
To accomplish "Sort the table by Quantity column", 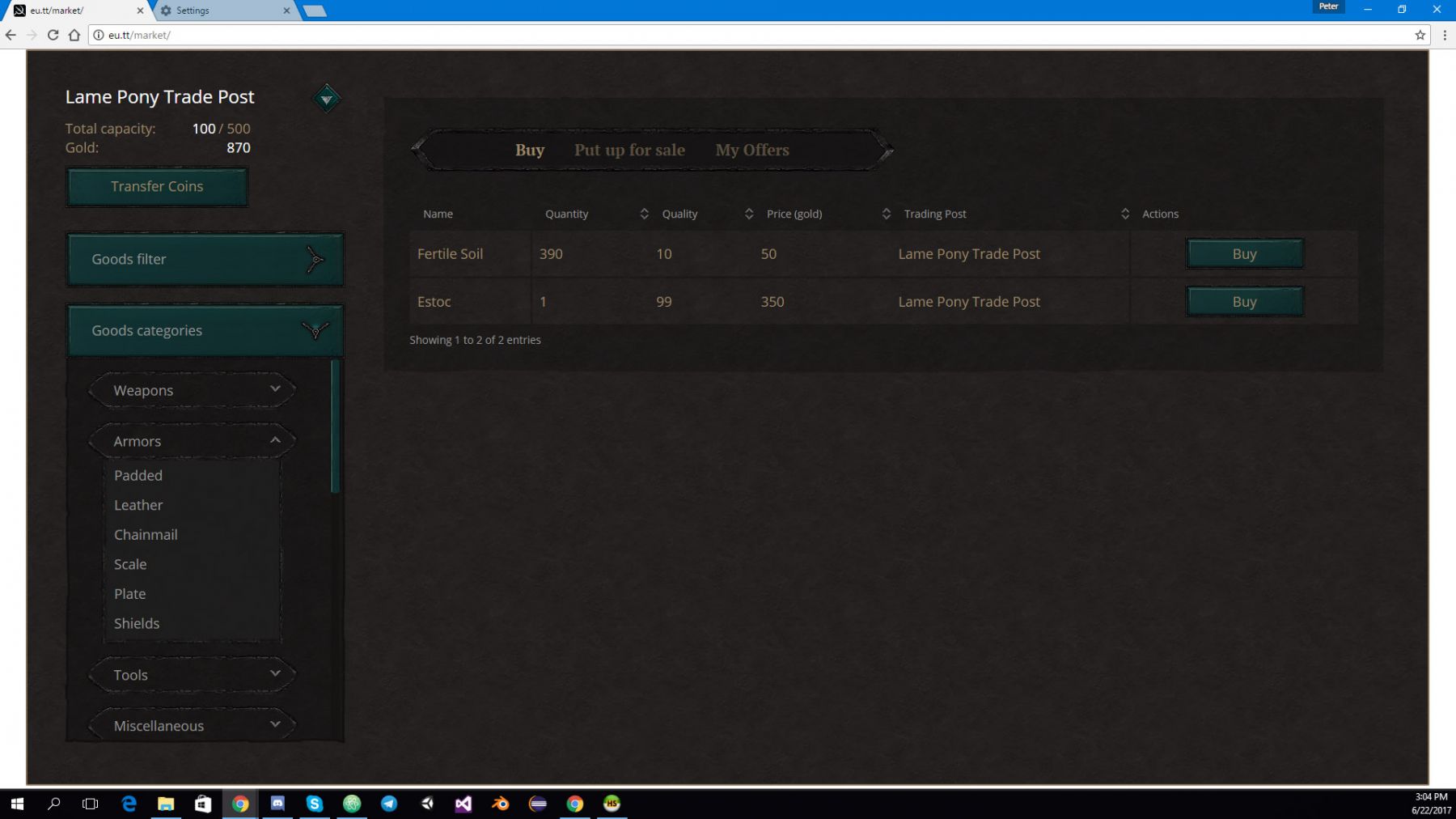I will [644, 214].
